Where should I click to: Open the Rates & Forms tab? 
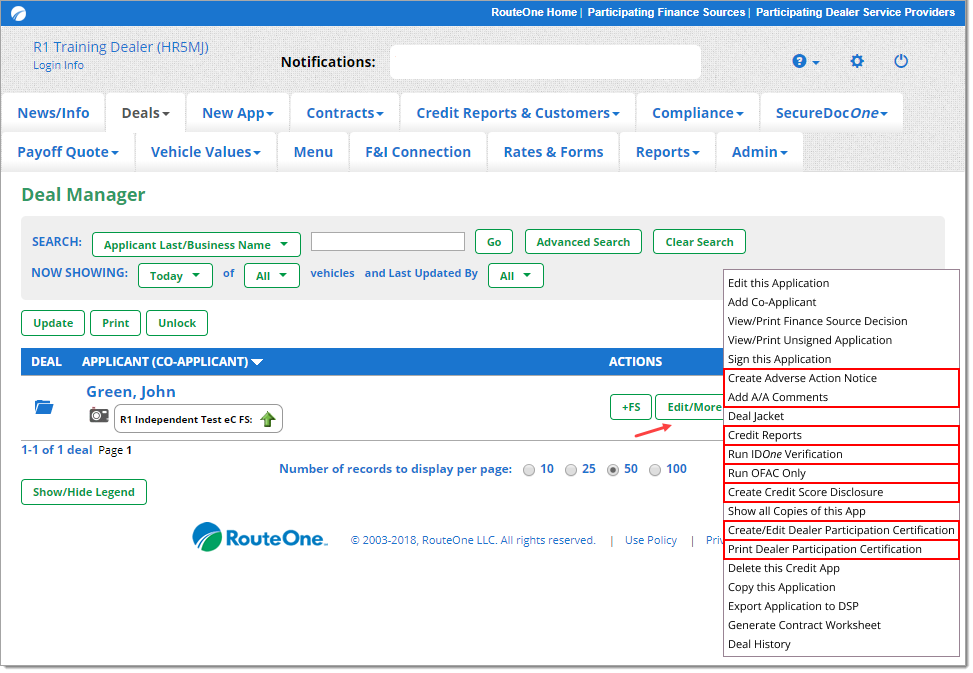tap(553, 152)
